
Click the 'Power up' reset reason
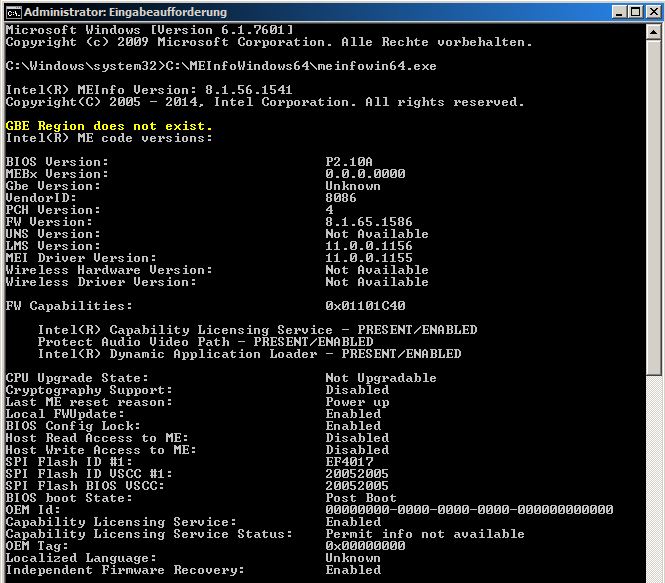tap(357, 402)
